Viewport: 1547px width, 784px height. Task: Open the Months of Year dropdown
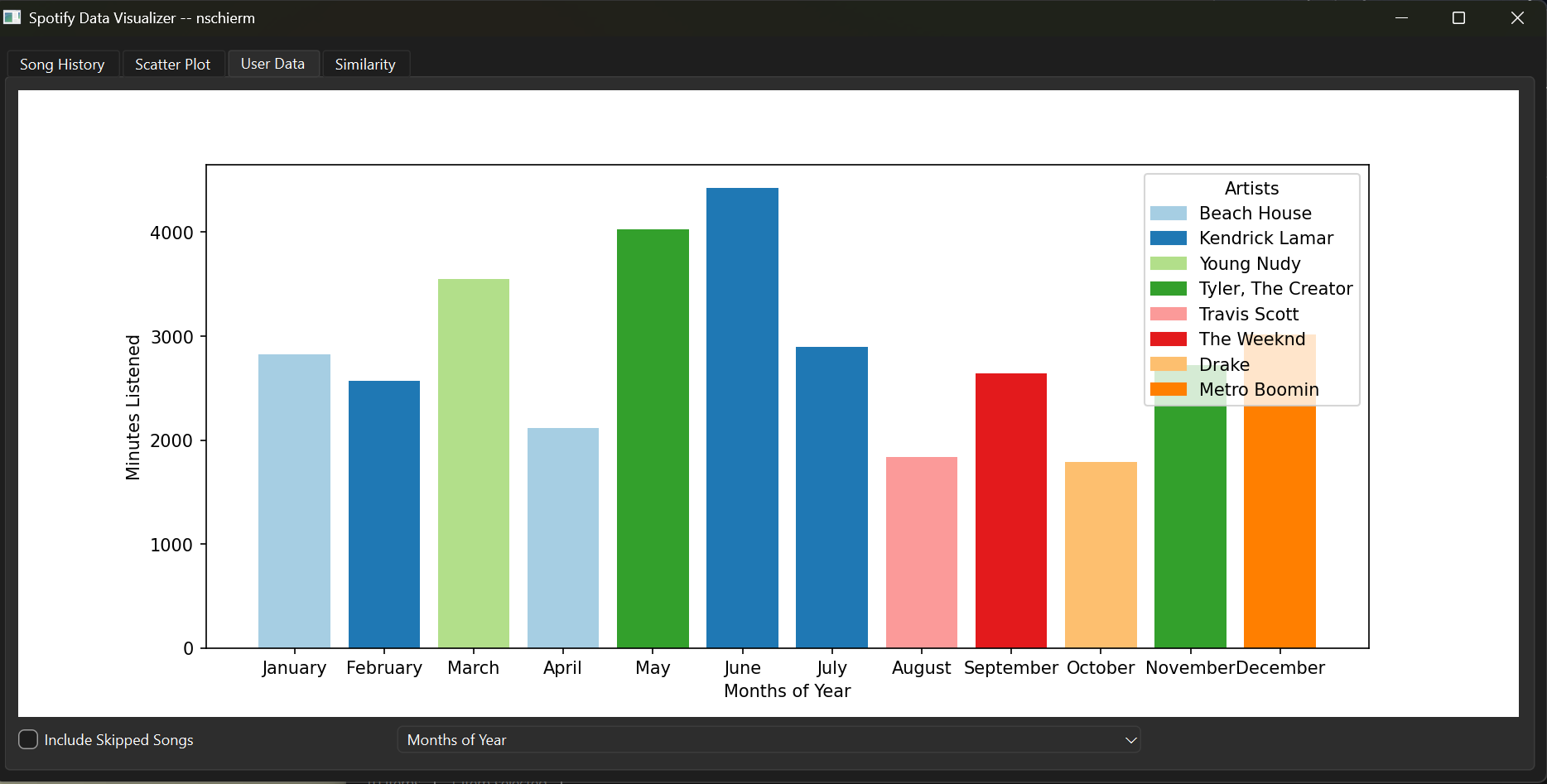click(x=769, y=739)
